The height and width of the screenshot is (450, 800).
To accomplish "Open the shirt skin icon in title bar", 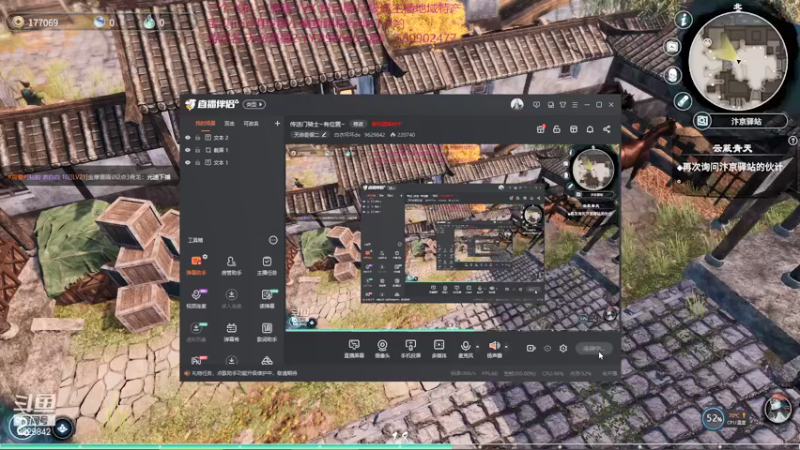I will click(563, 105).
